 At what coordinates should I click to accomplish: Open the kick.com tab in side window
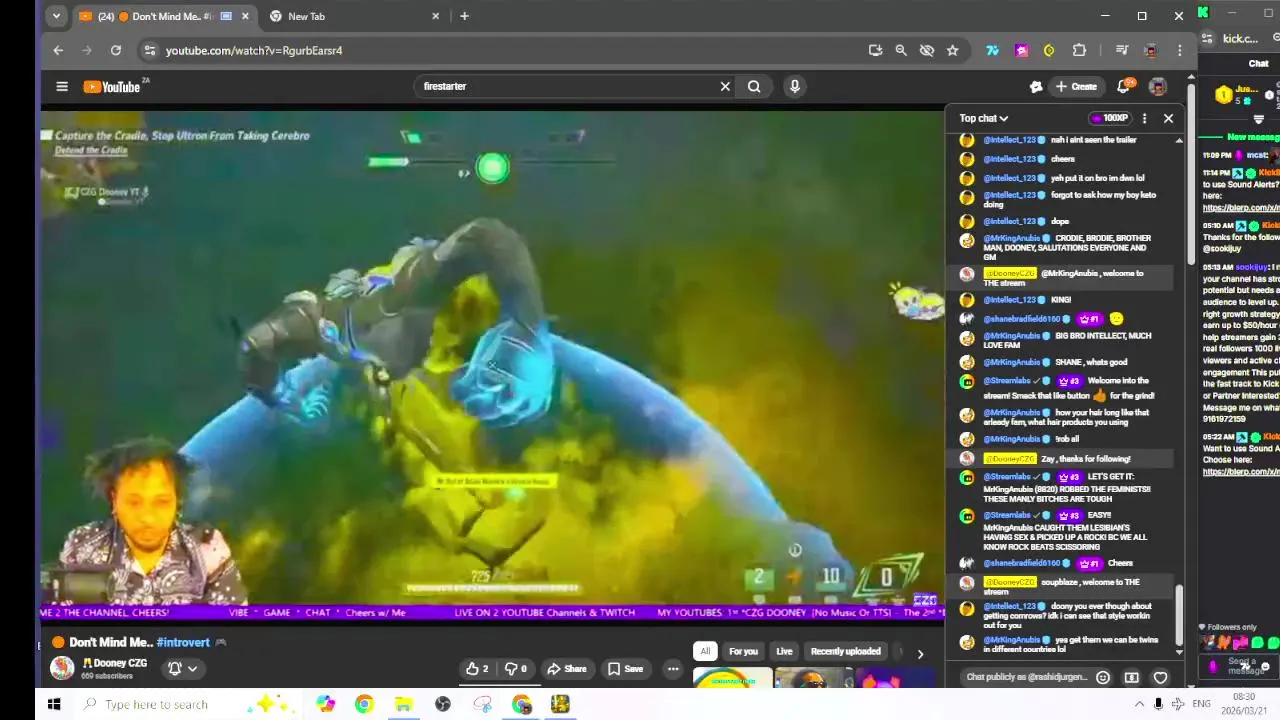(1240, 39)
